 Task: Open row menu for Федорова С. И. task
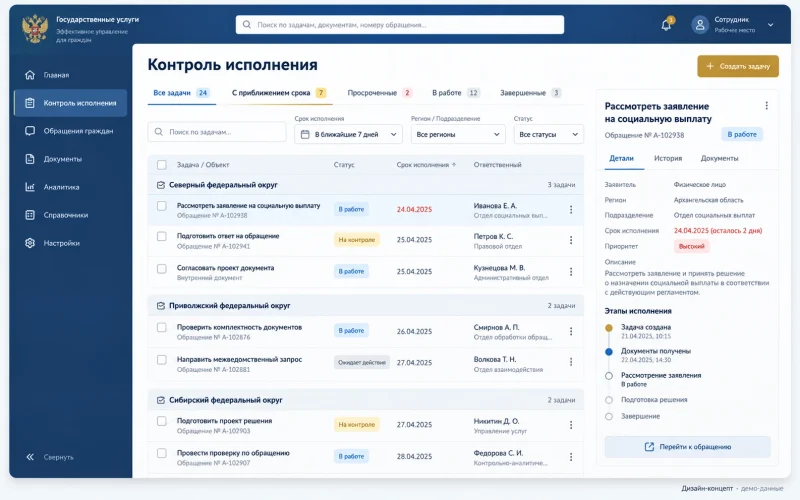(x=571, y=457)
